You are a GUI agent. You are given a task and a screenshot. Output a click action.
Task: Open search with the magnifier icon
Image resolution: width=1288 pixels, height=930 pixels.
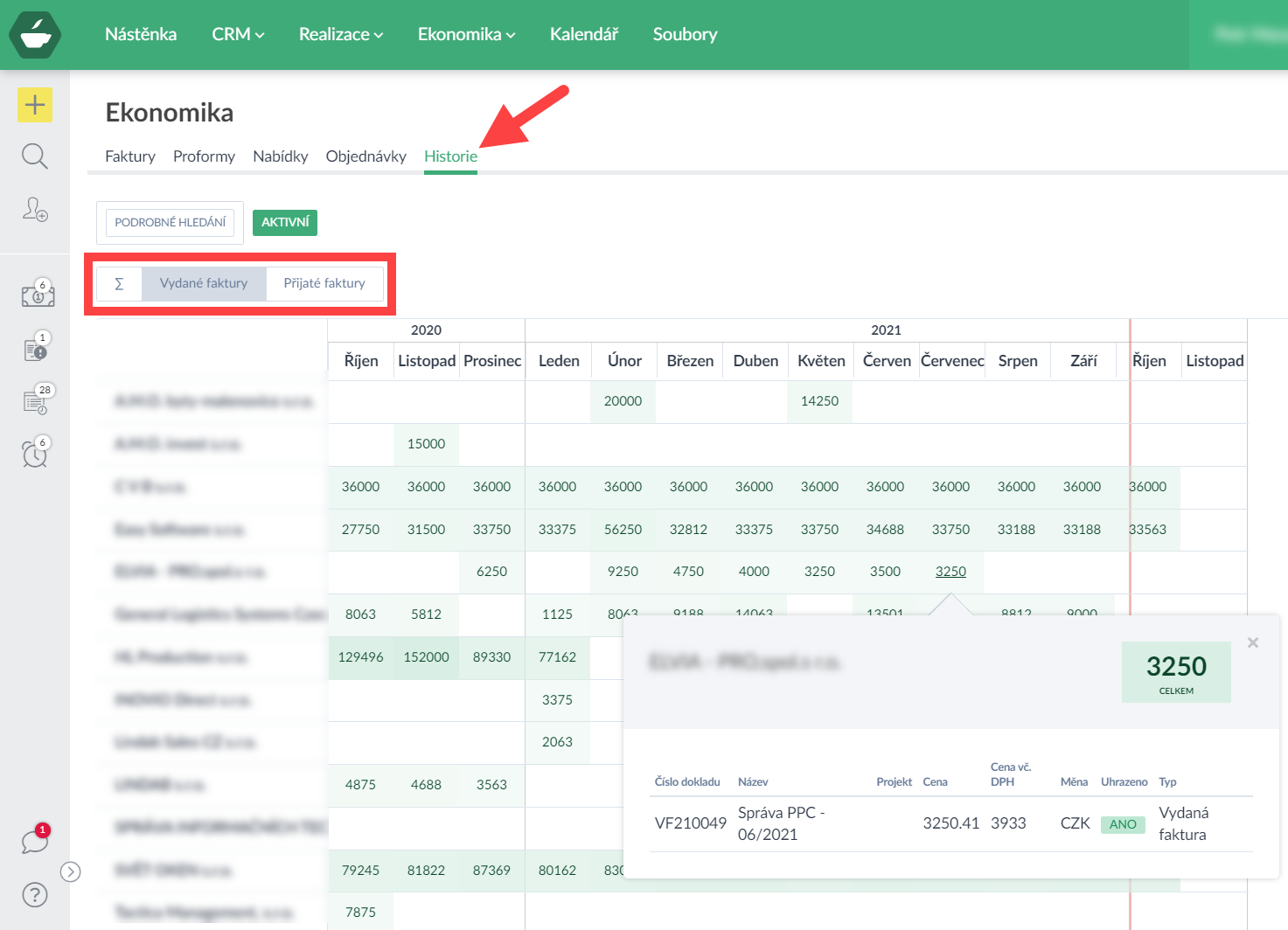coord(35,156)
